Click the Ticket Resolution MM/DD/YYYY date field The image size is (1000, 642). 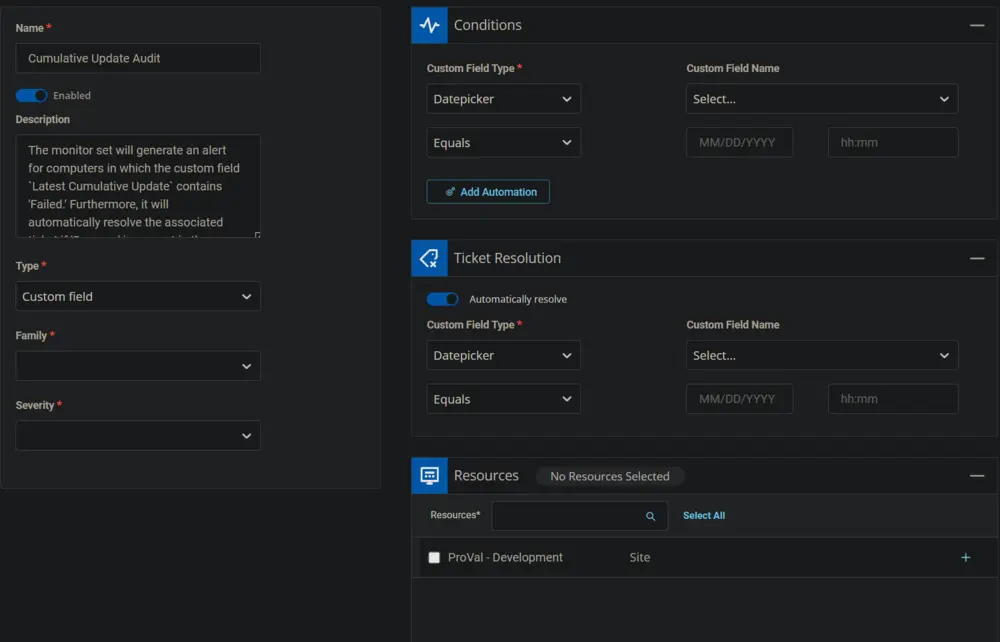click(740, 399)
